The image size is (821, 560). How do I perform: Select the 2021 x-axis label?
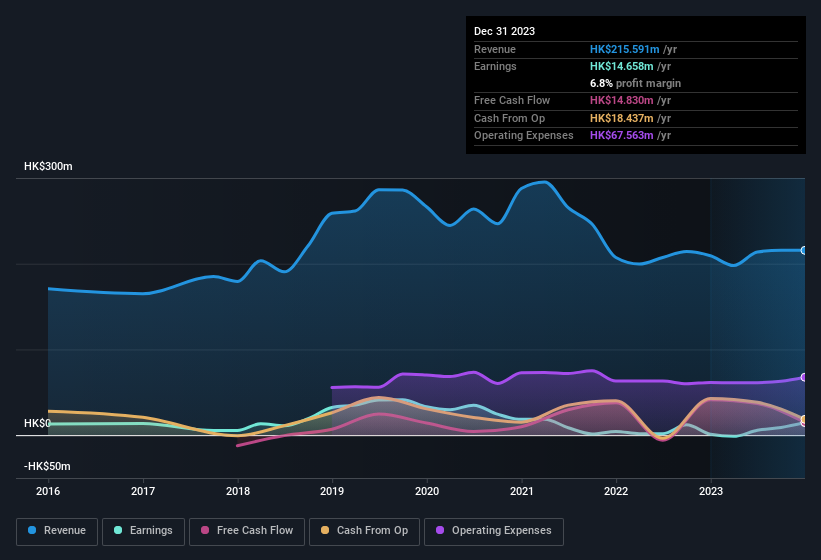522,491
